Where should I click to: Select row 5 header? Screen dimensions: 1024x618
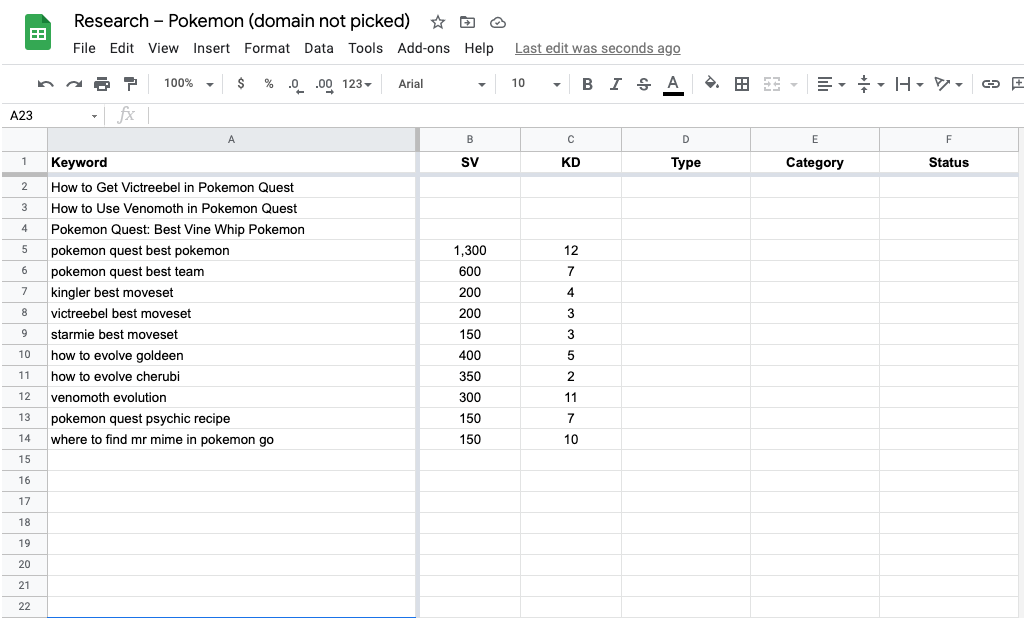pos(24,250)
